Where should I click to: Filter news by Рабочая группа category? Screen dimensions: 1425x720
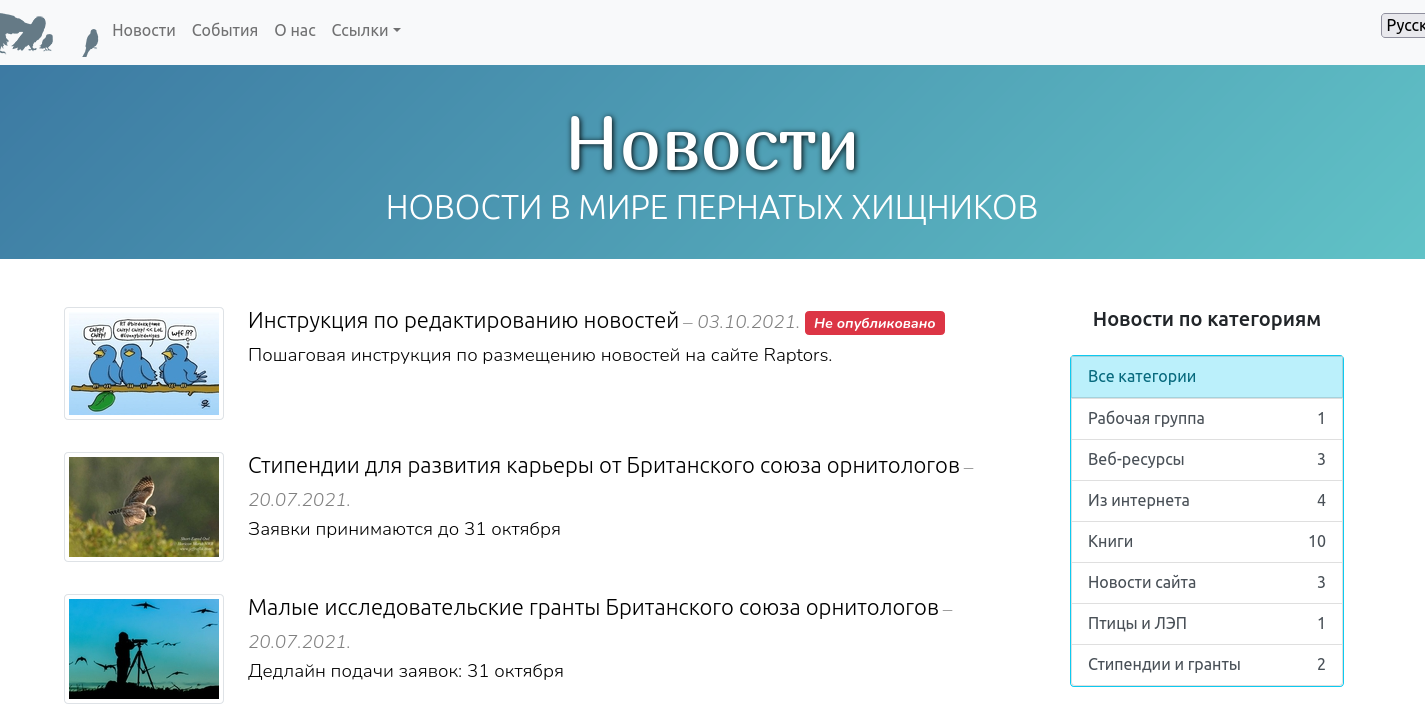pyautogui.click(x=1206, y=419)
